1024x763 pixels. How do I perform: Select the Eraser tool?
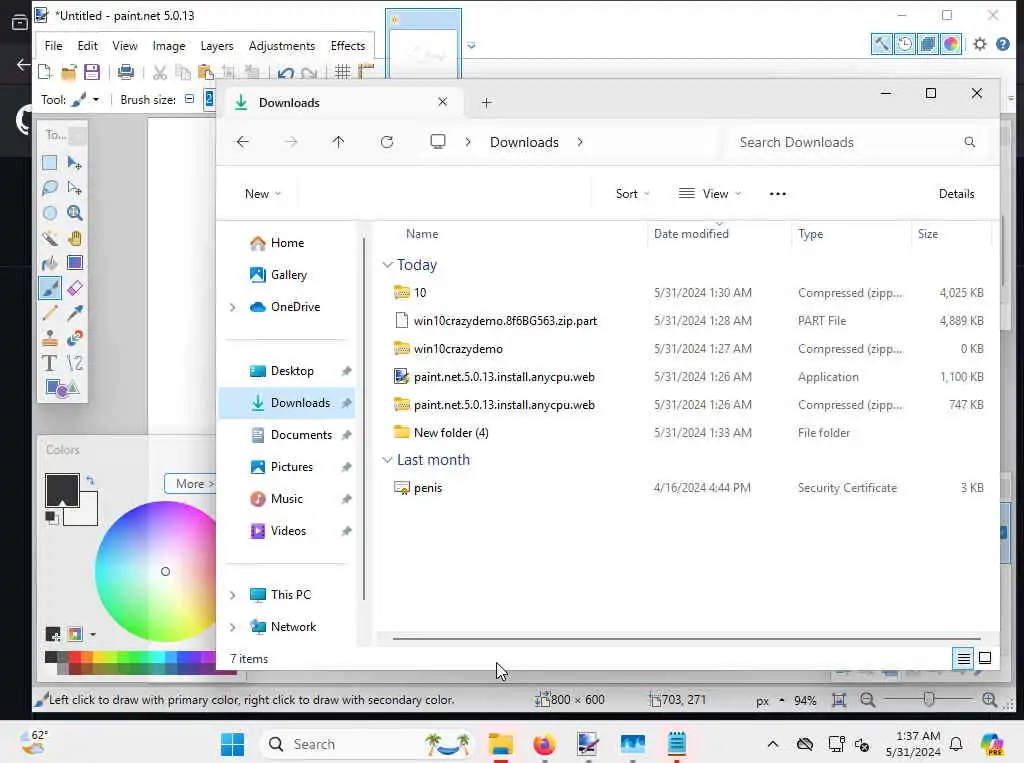[74, 288]
